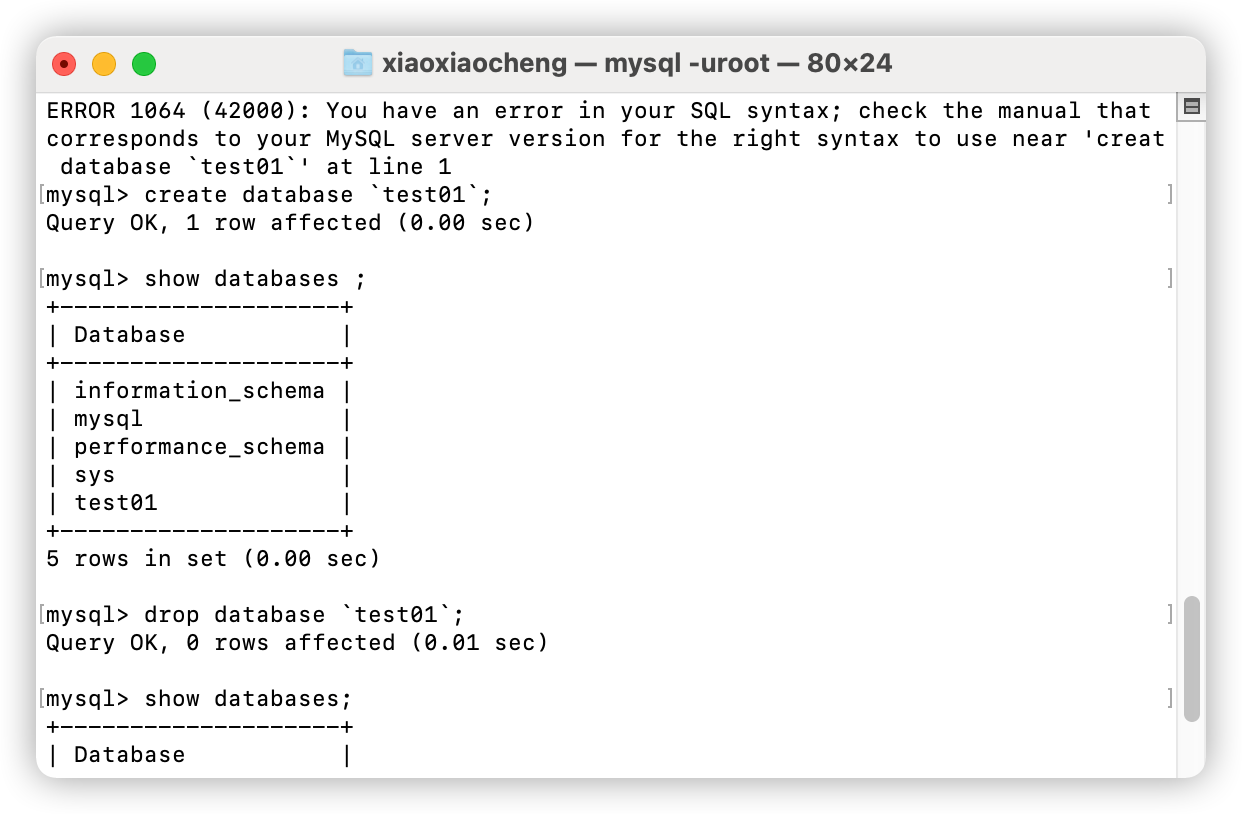1242x814 pixels.
Task: Select the information_schema row text
Action: pyautogui.click(x=199, y=390)
